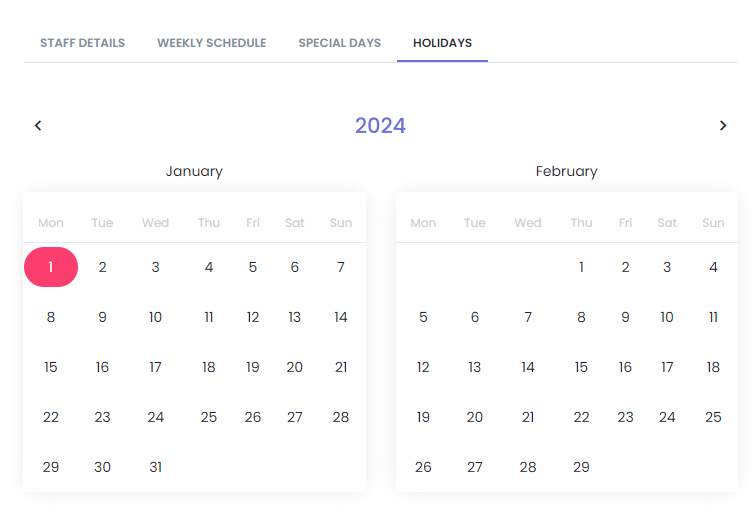
Task: Click the highlighted January 1 date
Action: [x=51, y=267]
